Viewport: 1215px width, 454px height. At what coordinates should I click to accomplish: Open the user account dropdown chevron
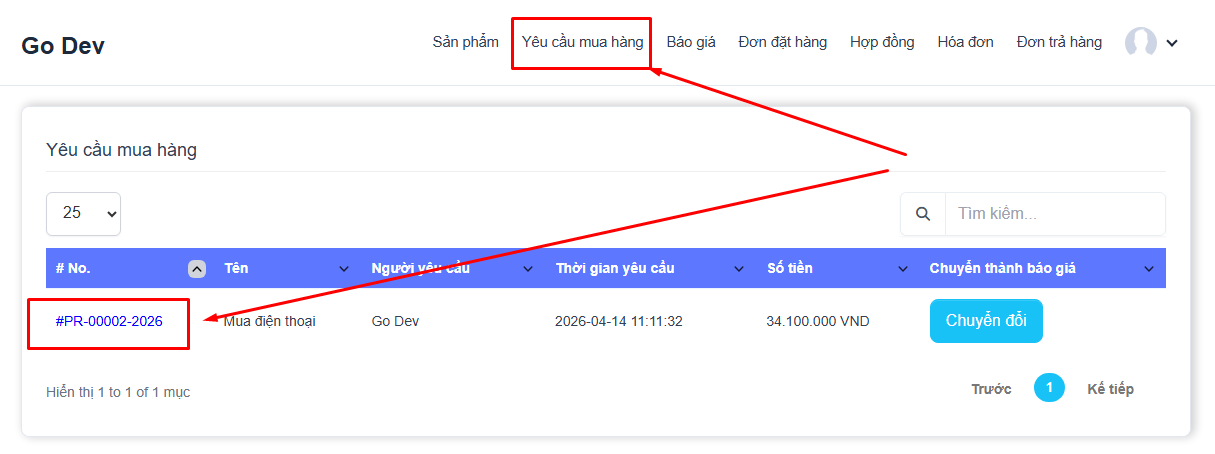tap(1172, 43)
